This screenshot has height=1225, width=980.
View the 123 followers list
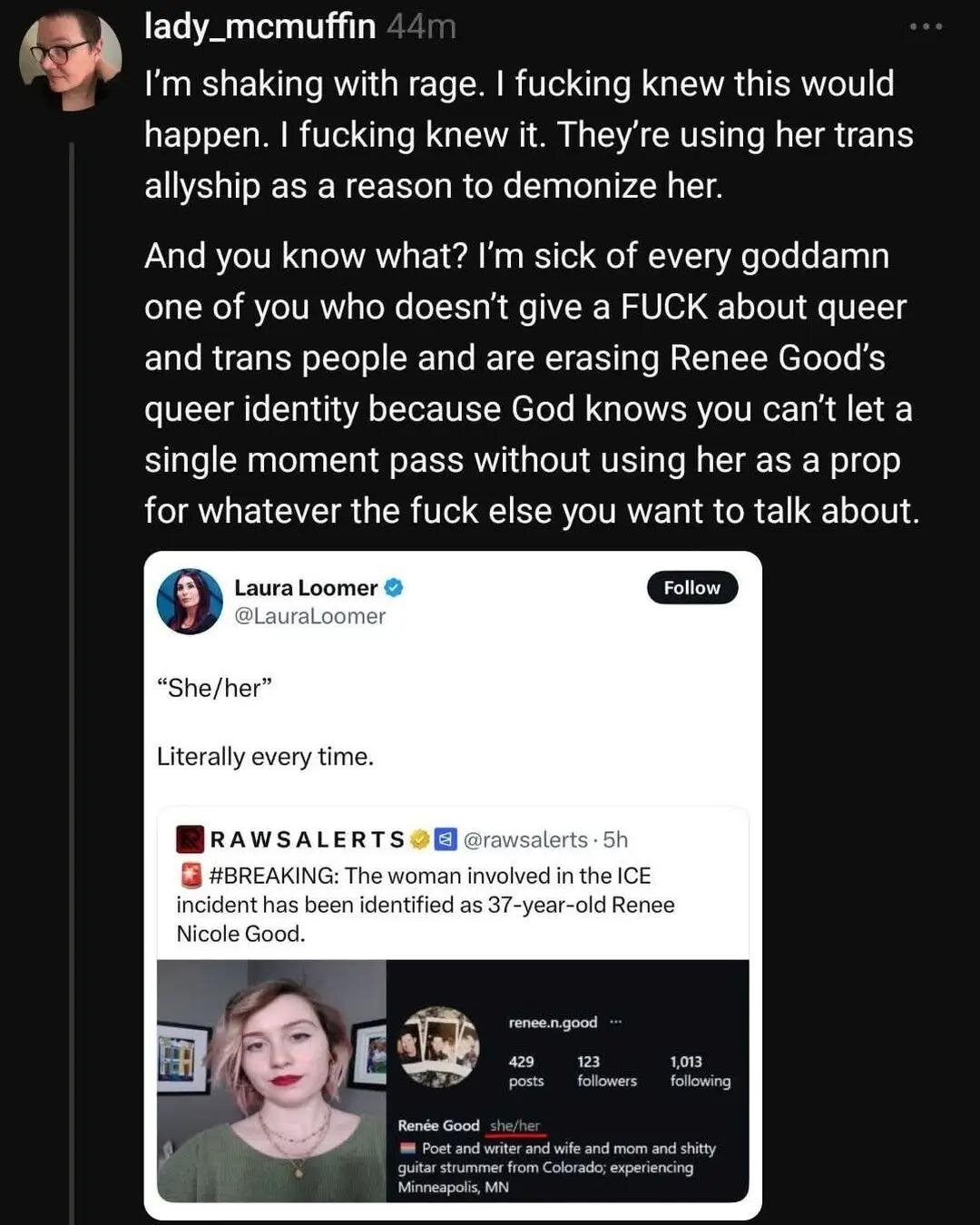[x=606, y=1071]
